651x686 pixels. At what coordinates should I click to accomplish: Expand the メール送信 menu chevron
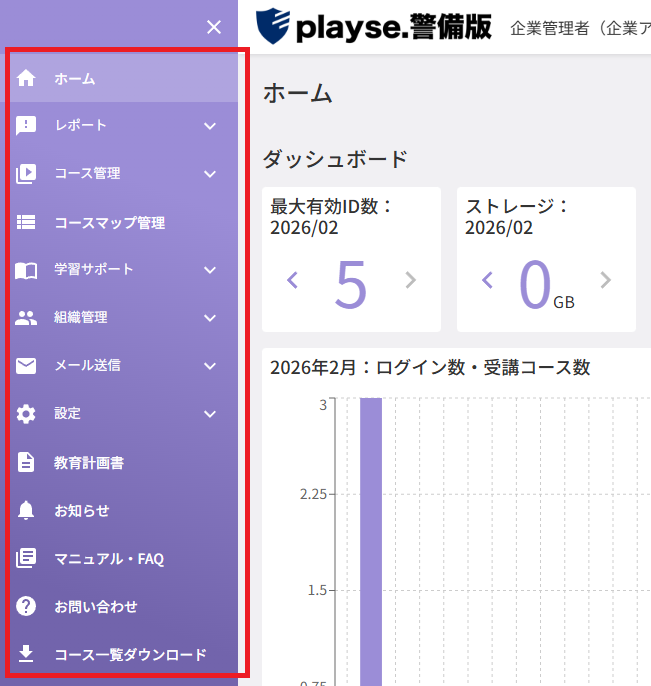pos(210,366)
